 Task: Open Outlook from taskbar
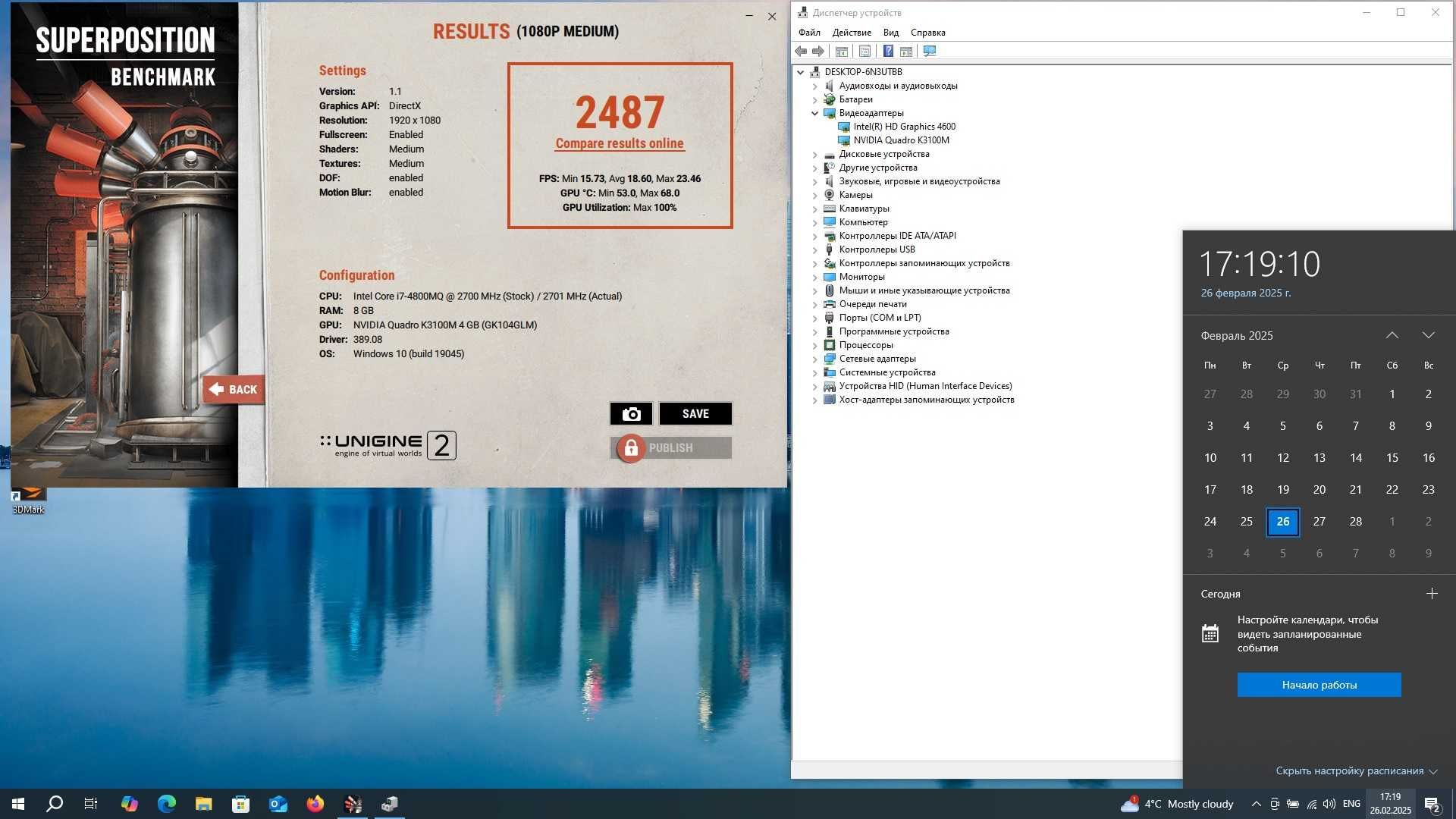coord(278,804)
